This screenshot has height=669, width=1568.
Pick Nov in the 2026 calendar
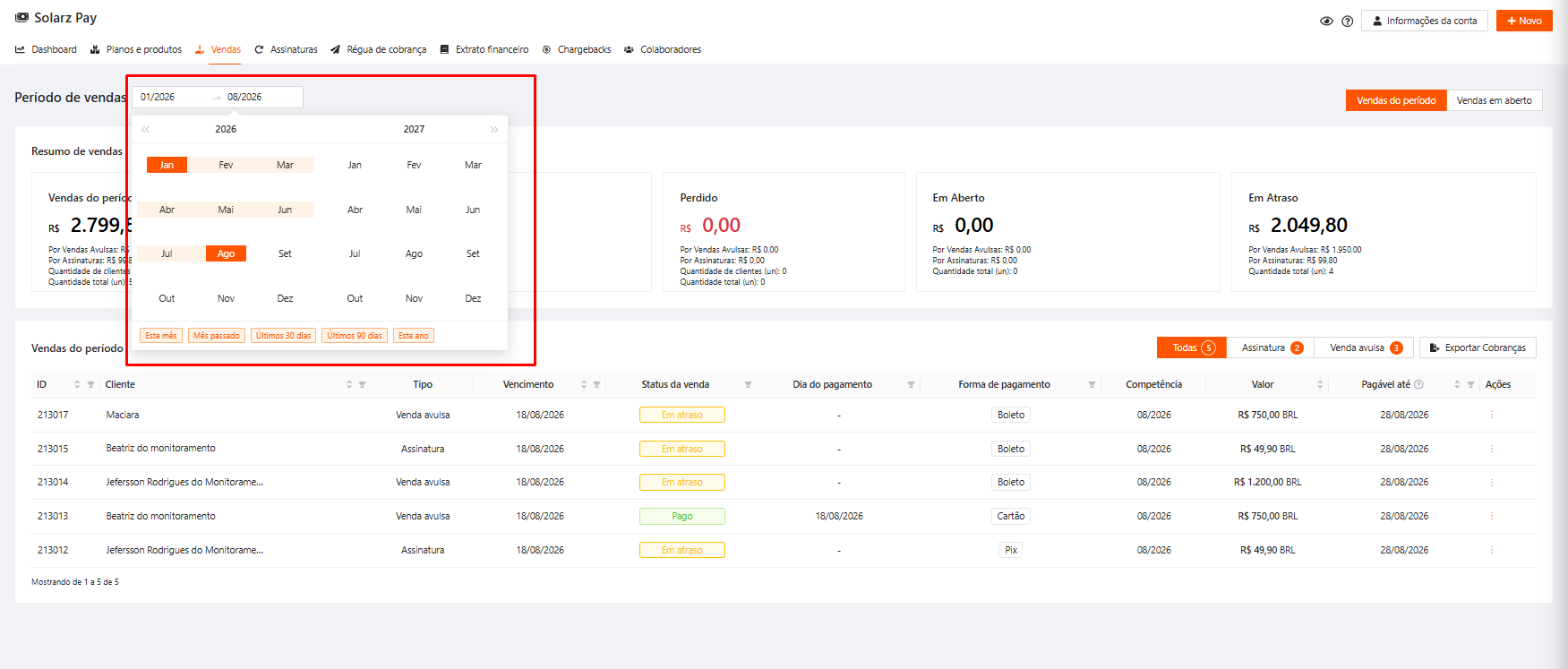(x=226, y=298)
